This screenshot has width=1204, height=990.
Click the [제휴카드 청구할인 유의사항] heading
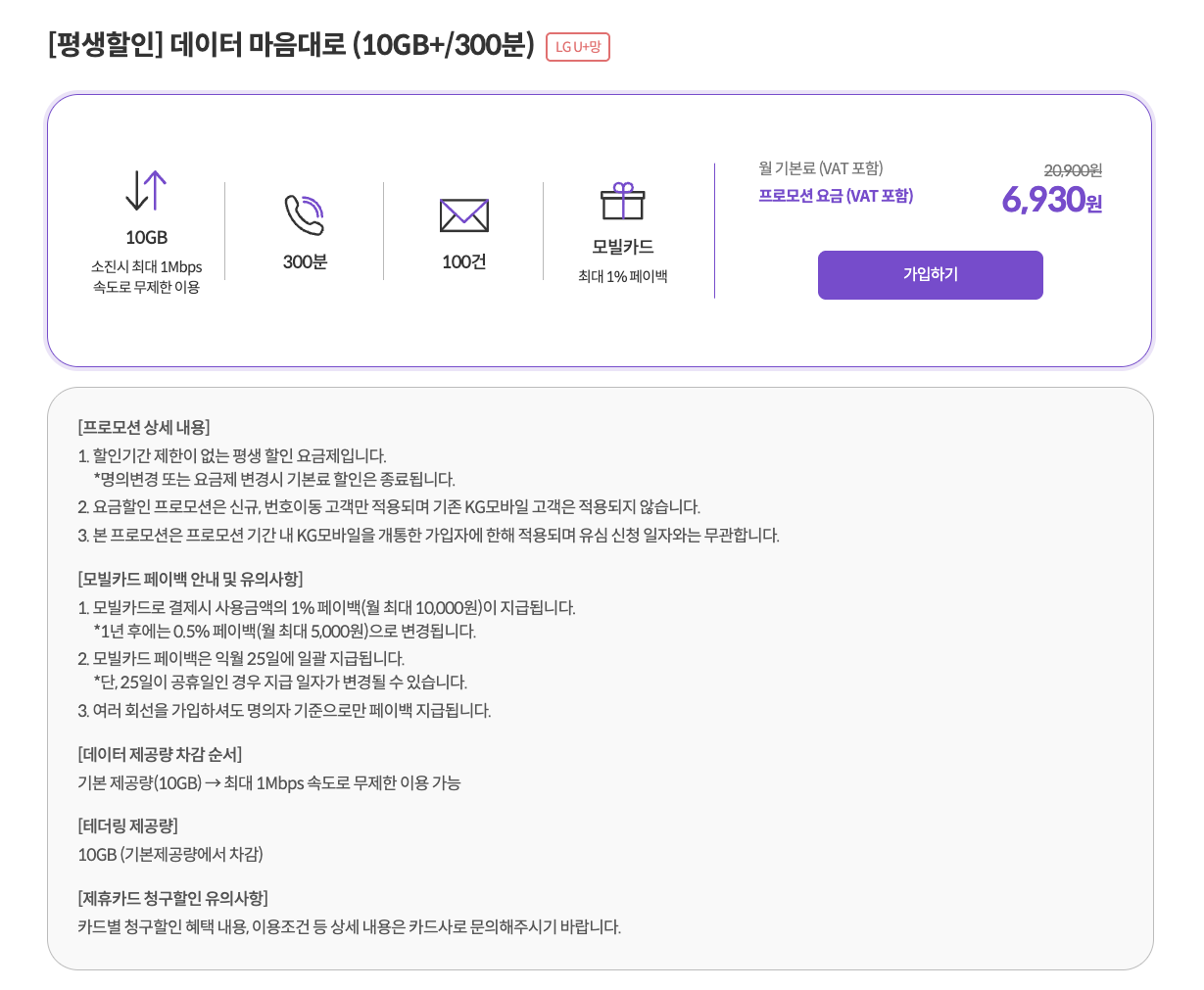172,898
